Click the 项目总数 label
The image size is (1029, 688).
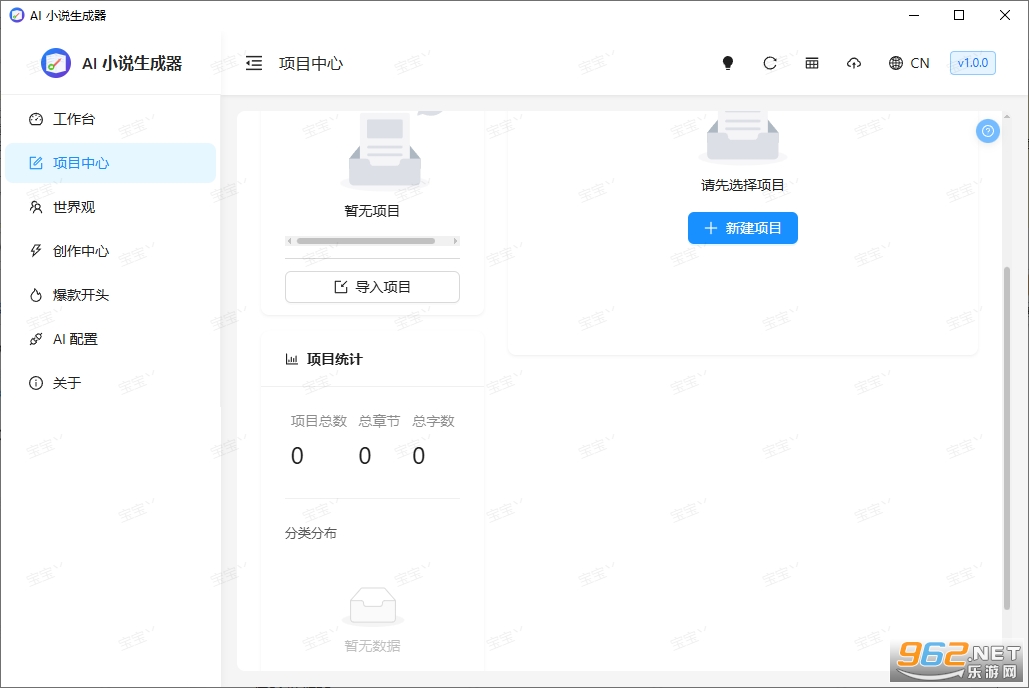pyautogui.click(x=319, y=421)
